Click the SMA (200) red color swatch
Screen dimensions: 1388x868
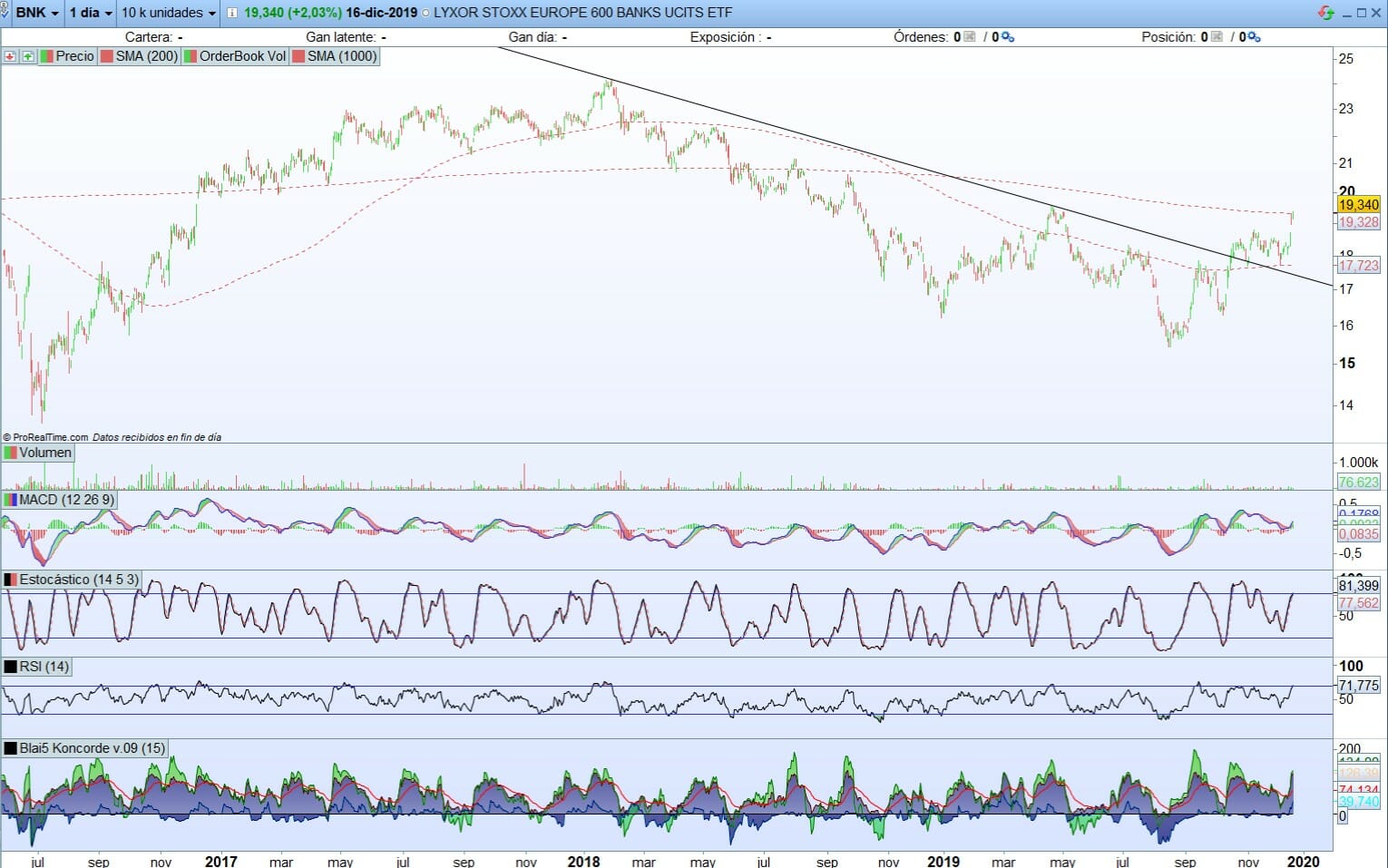pos(107,56)
